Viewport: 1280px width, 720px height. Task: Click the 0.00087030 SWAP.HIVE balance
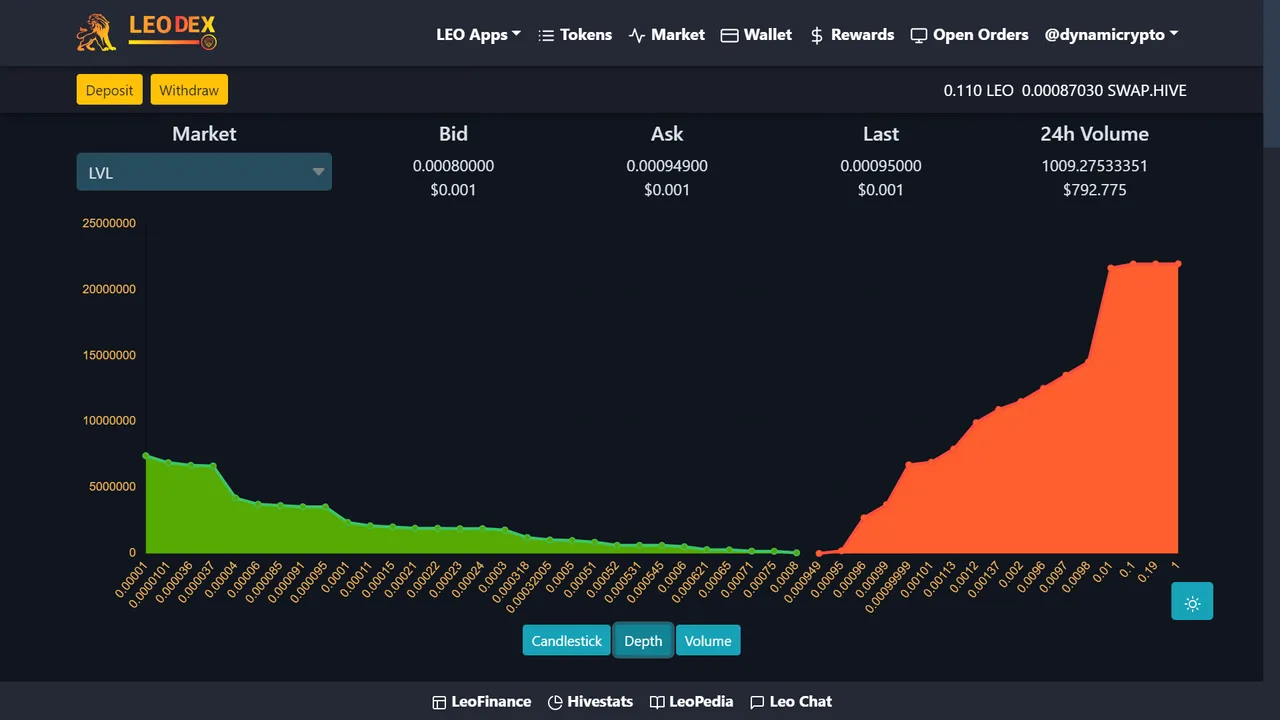coord(1105,90)
